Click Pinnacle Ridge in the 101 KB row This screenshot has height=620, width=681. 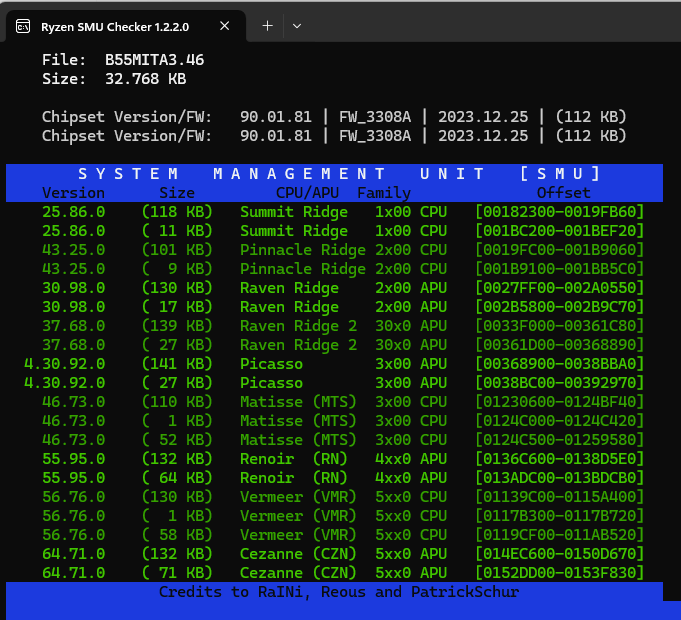click(x=303, y=250)
